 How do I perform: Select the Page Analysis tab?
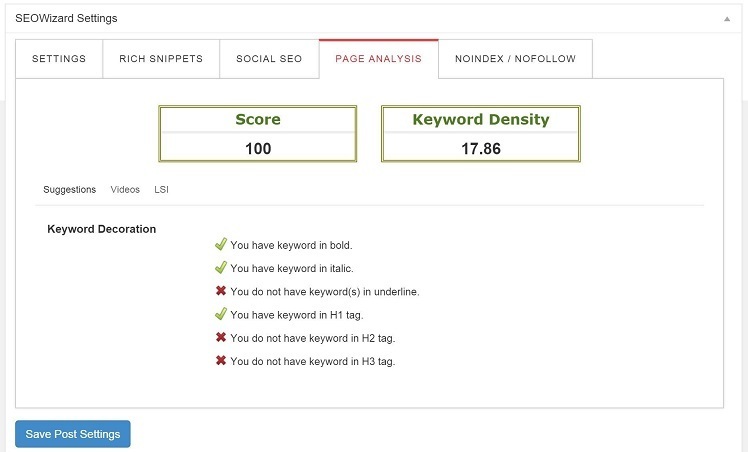[x=378, y=59]
